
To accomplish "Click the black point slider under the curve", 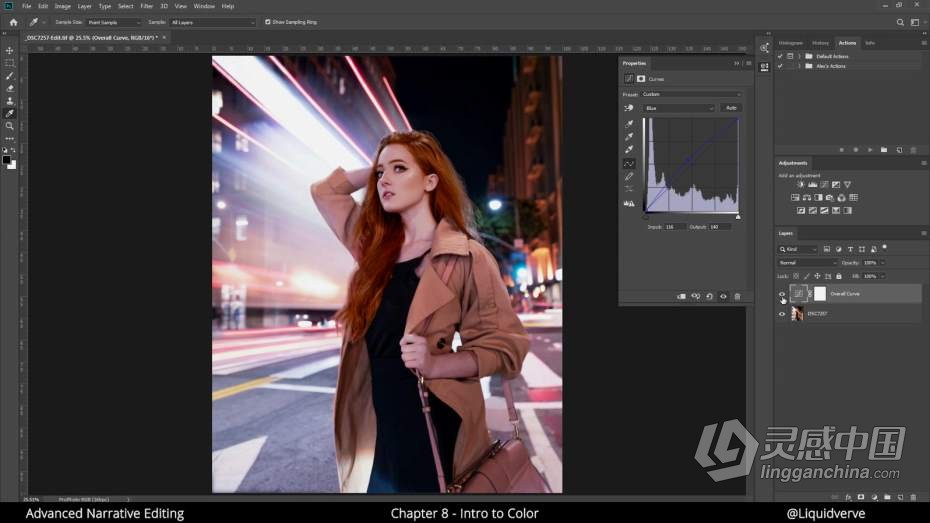I will coord(645,217).
